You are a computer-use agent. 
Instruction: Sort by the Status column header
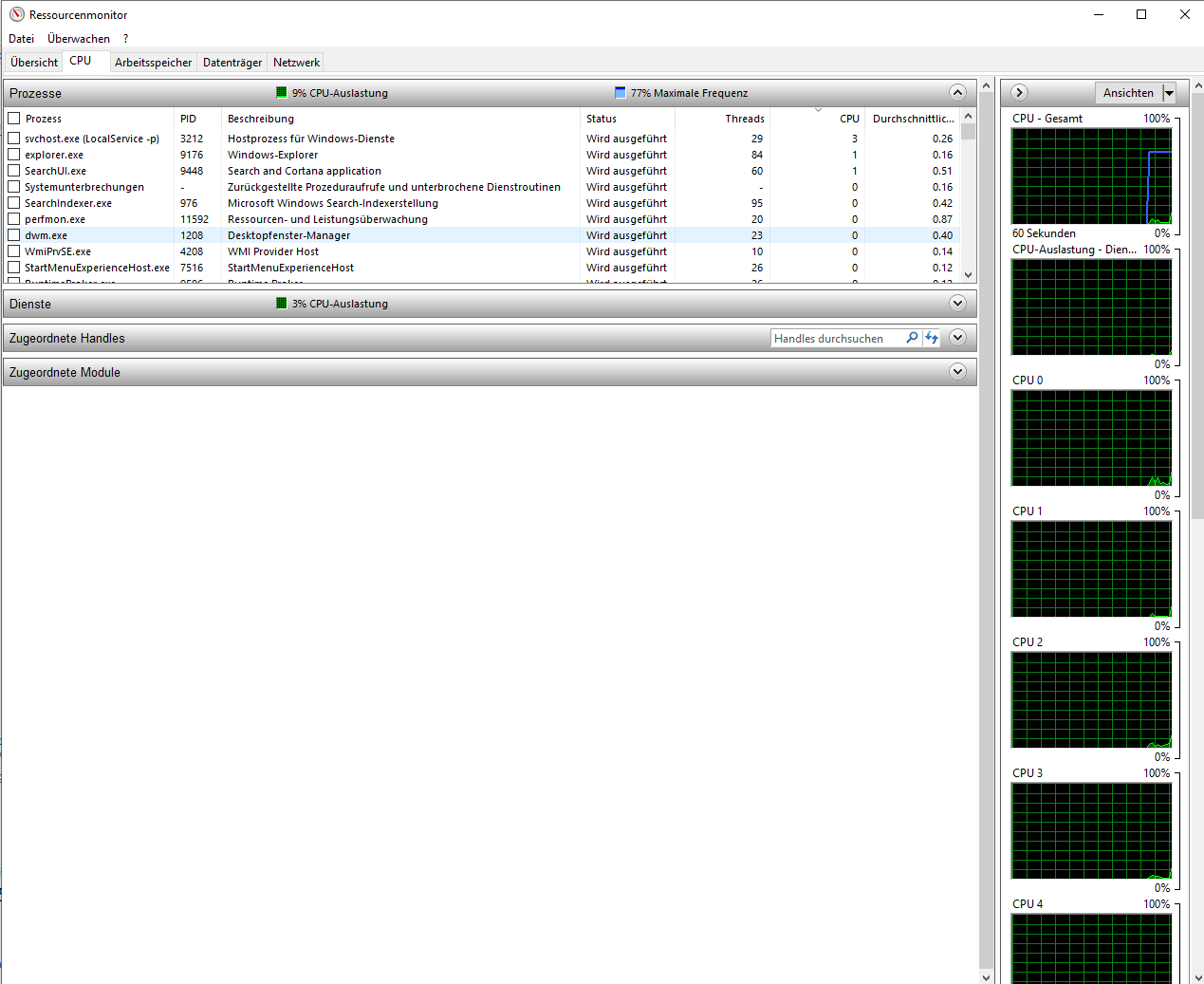coord(627,119)
